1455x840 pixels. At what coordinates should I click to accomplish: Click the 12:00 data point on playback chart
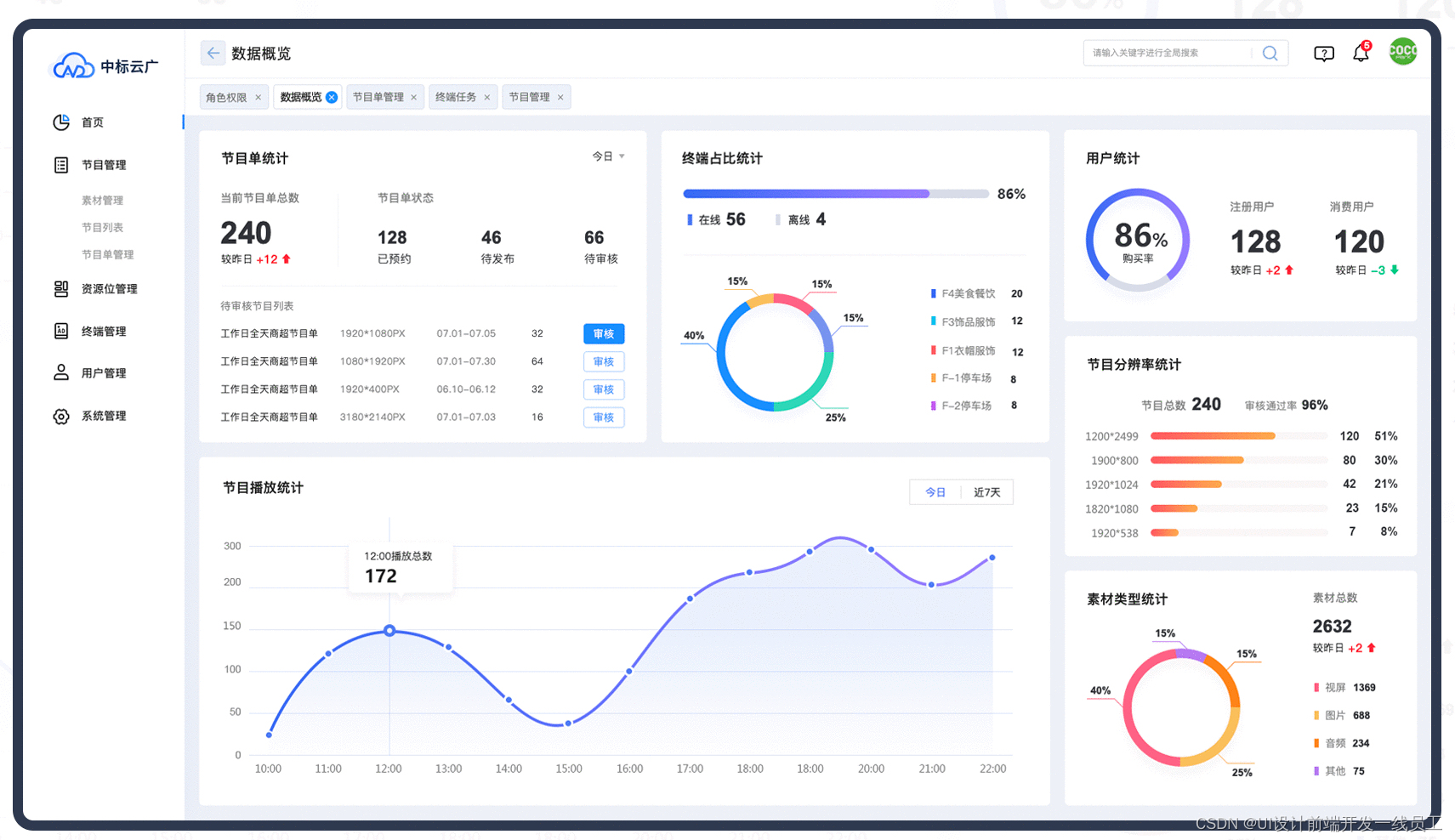[x=389, y=631]
